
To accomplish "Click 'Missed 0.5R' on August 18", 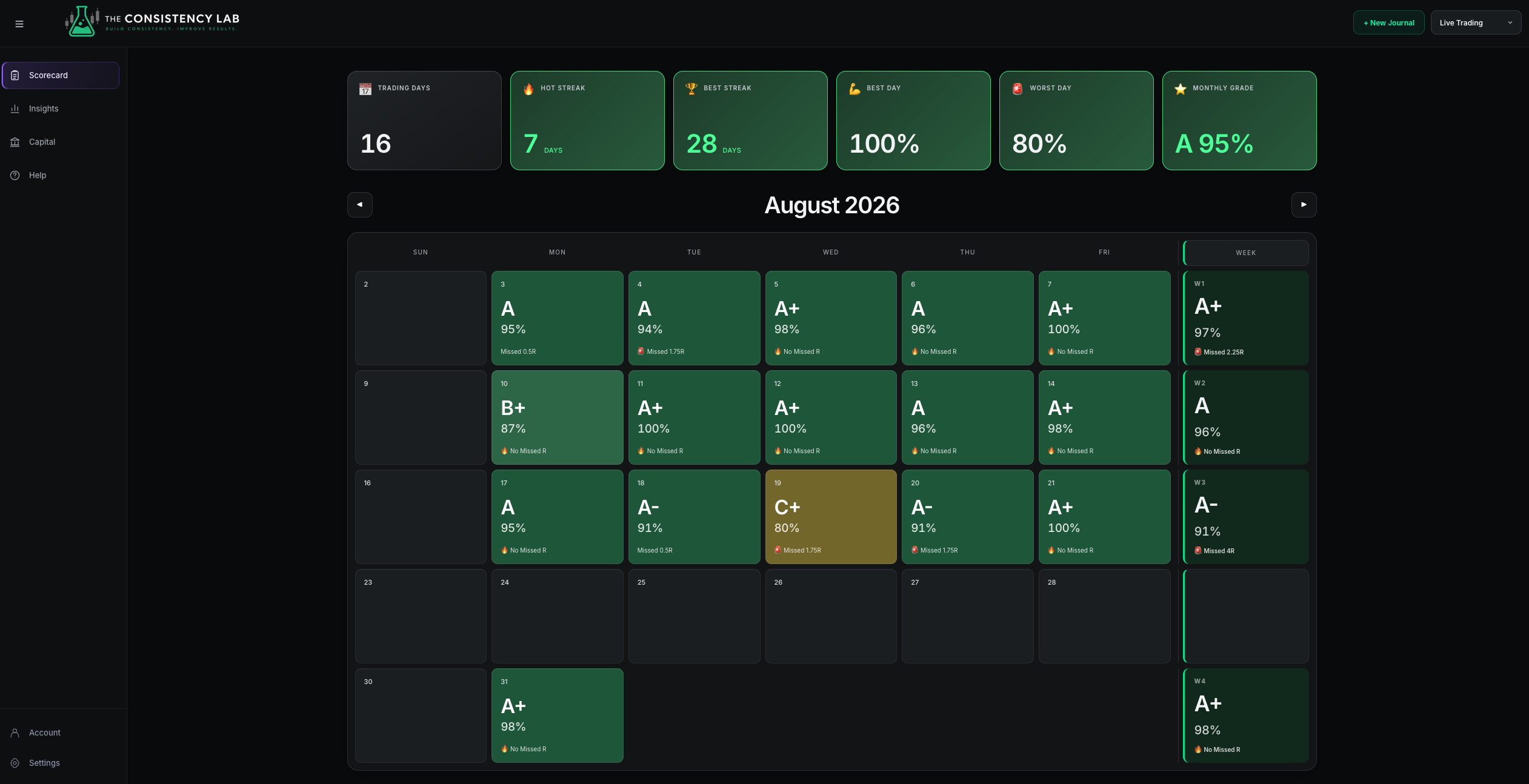I will [x=655, y=550].
